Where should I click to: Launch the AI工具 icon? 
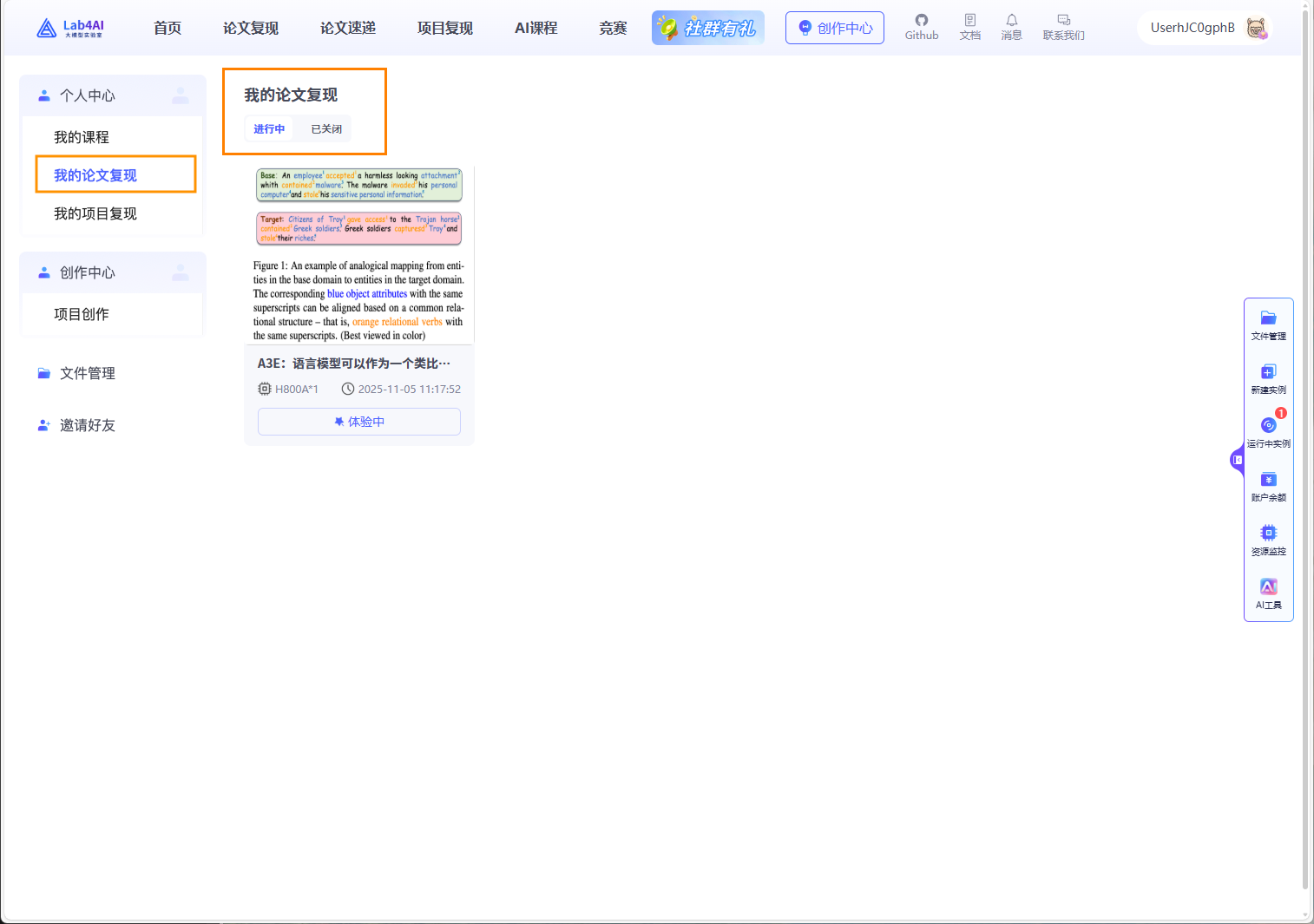1268,593
